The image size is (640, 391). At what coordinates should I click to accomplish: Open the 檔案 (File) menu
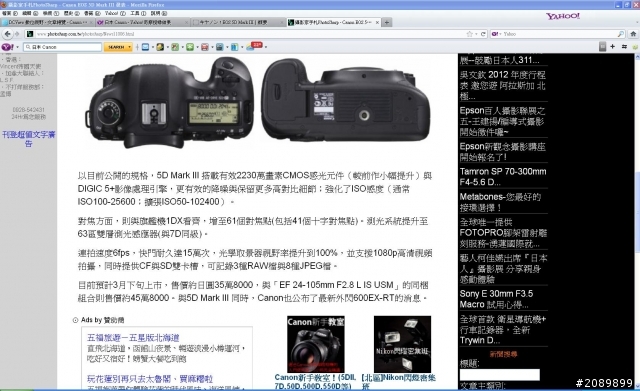pos(10,13)
